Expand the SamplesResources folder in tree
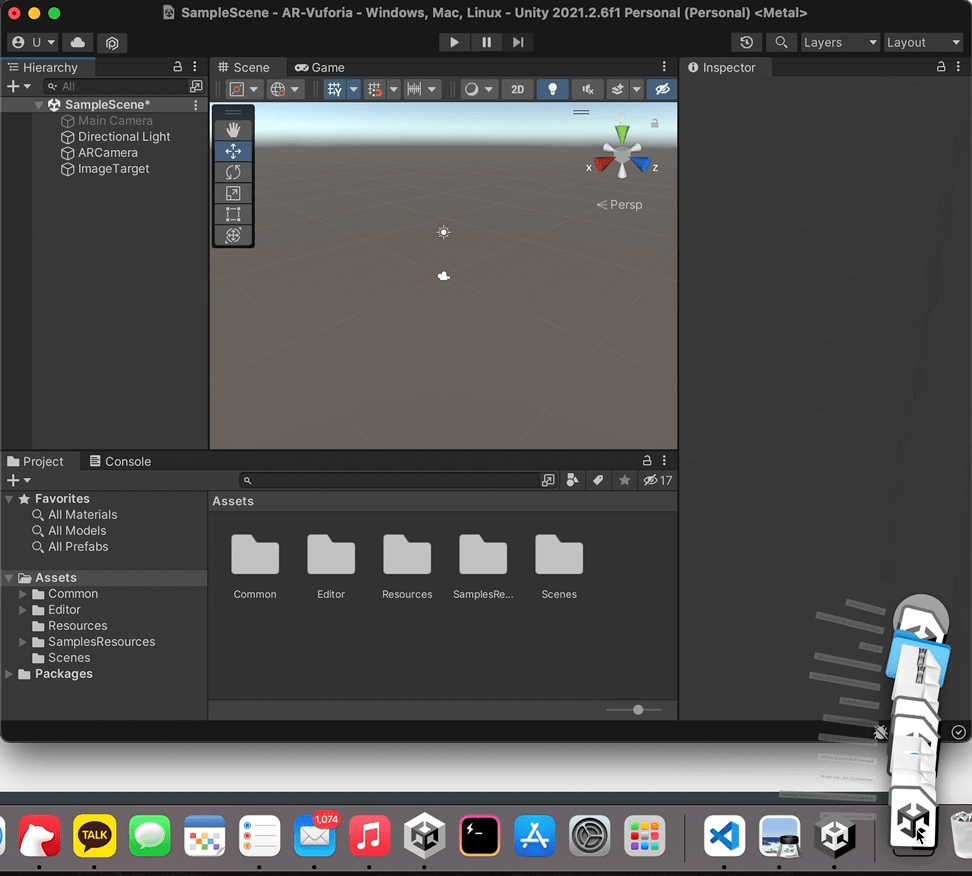Screen dimensions: 972x876 pos(23,642)
